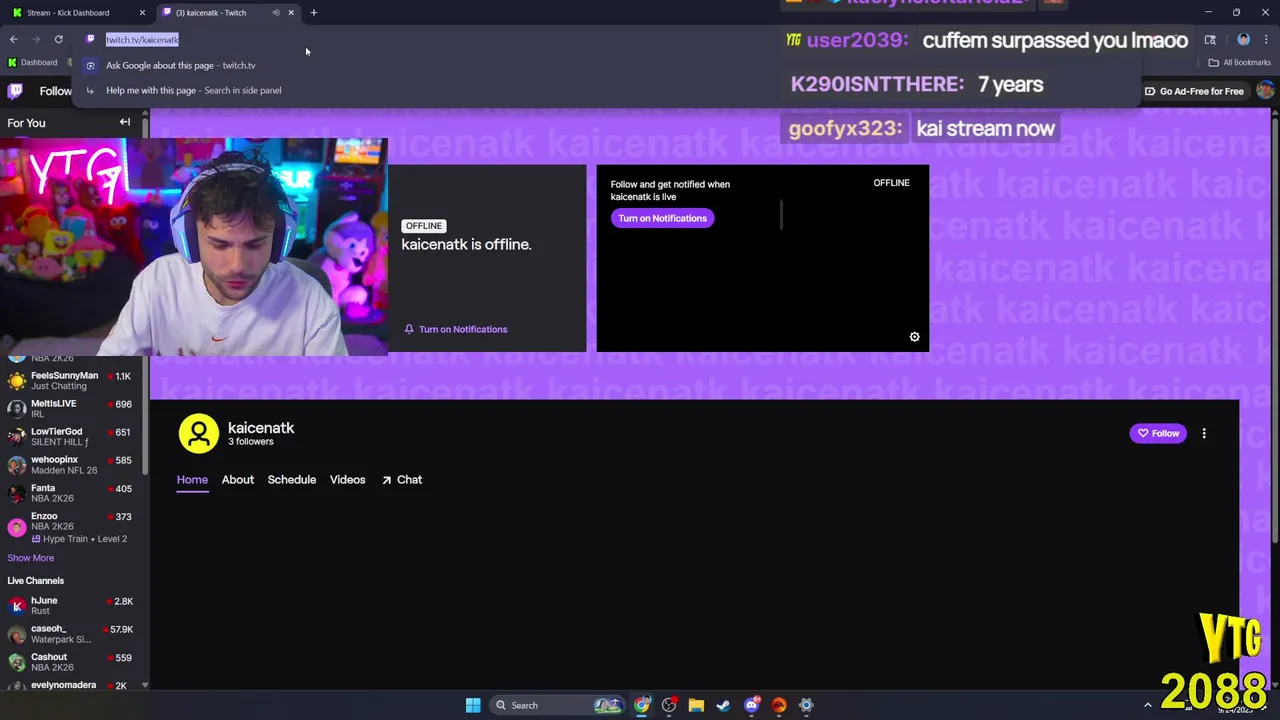
Task: Follow the kaicenatk channel
Action: point(1158,433)
